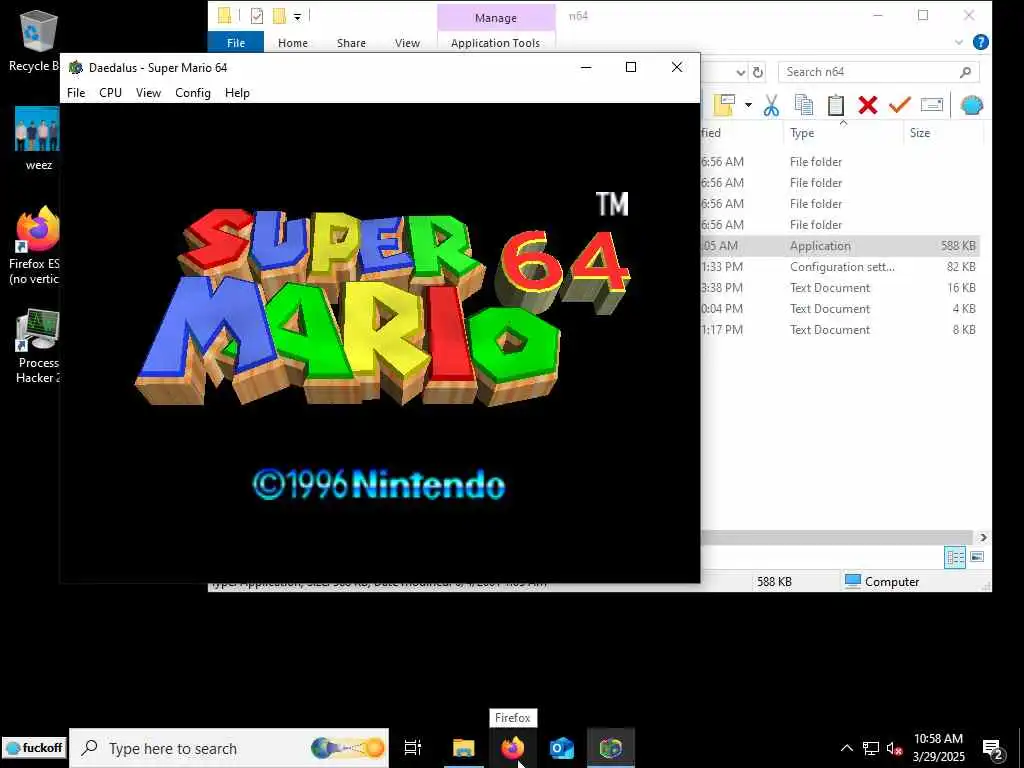This screenshot has height=768, width=1024.
Task: Open File tab in Explorer window
Action: [236, 42]
